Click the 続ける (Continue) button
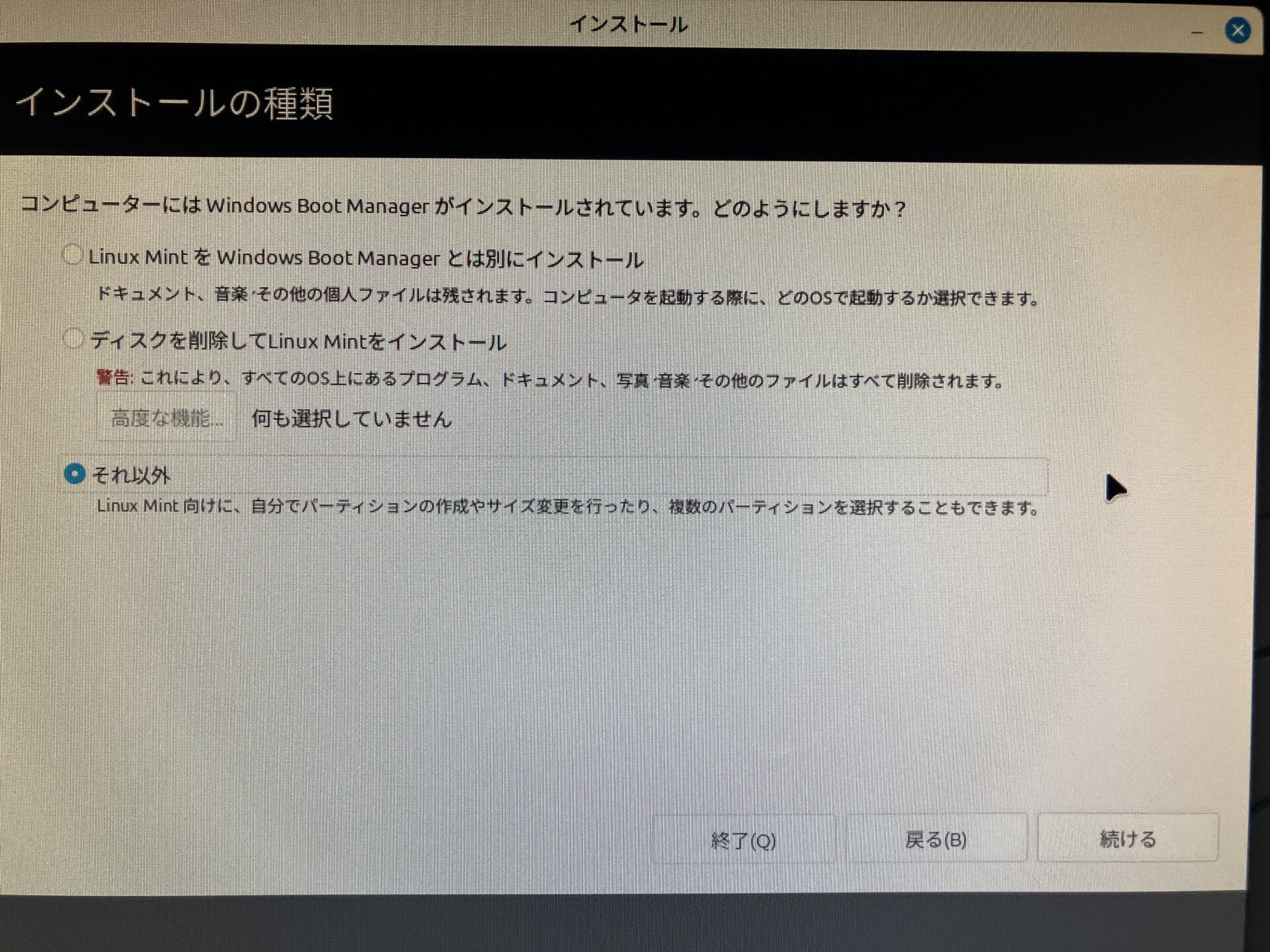The image size is (1270, 952). pos(1127,838)
